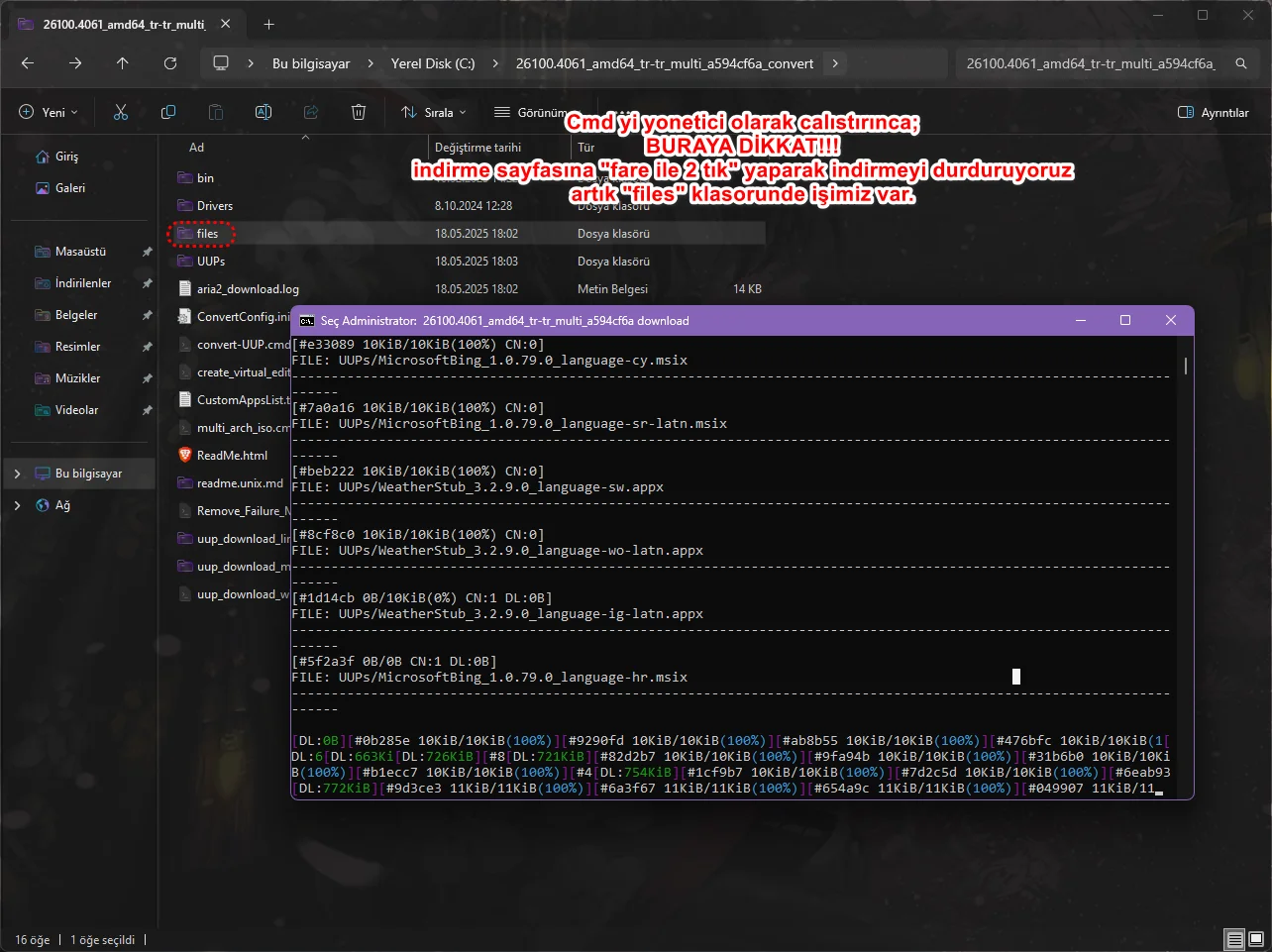Viewport: 1272px width, 952px height.
Task: Navigate up one folder level
Action: 123,63
